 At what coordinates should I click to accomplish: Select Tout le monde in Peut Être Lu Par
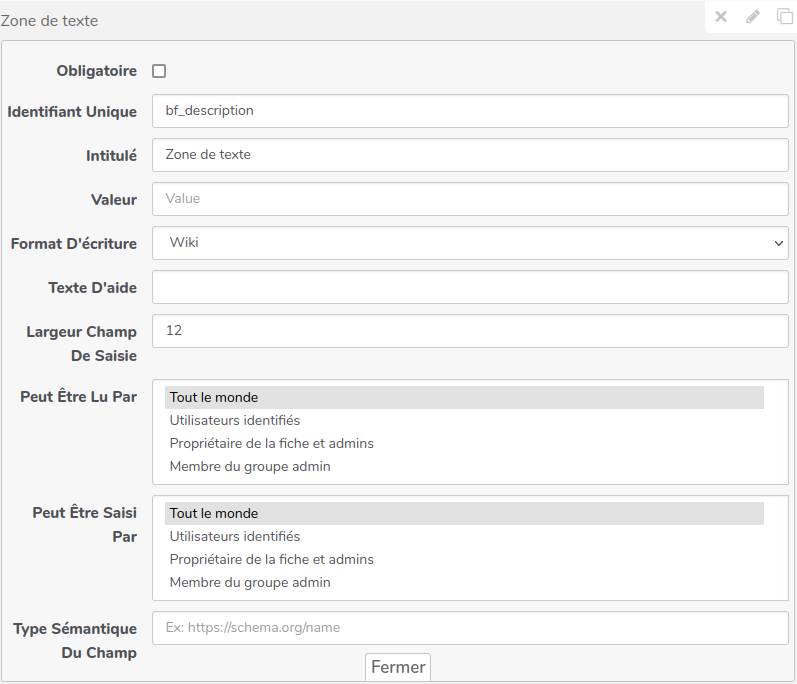tap(464, 398)
